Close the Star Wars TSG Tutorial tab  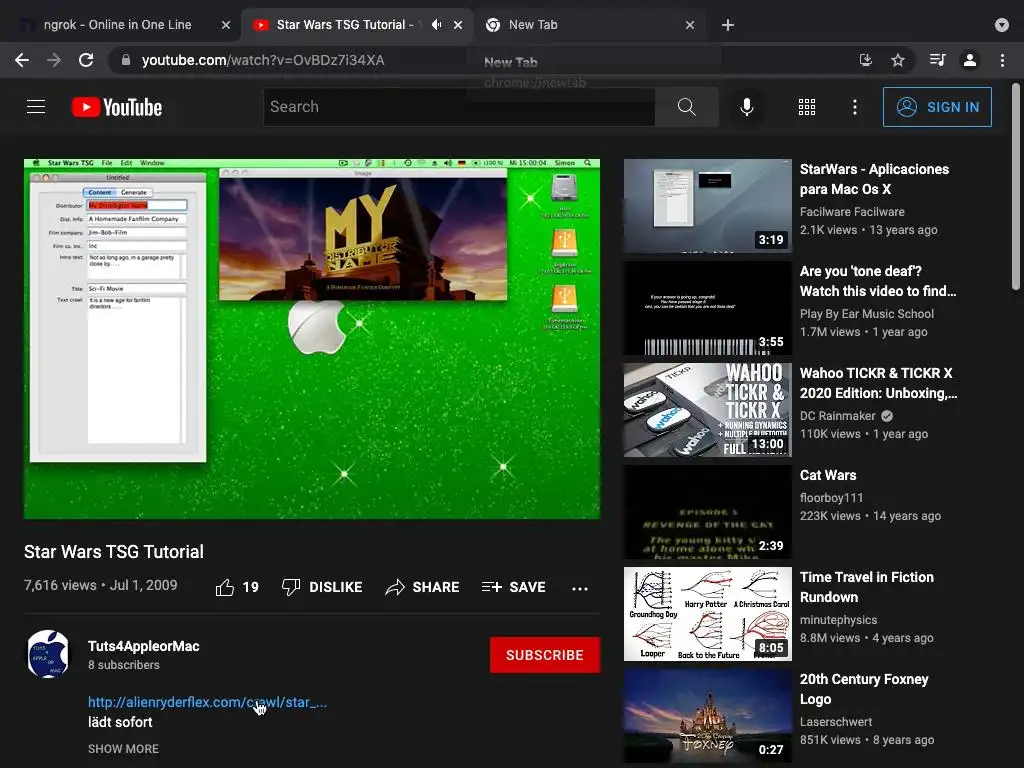pos(458,25)
